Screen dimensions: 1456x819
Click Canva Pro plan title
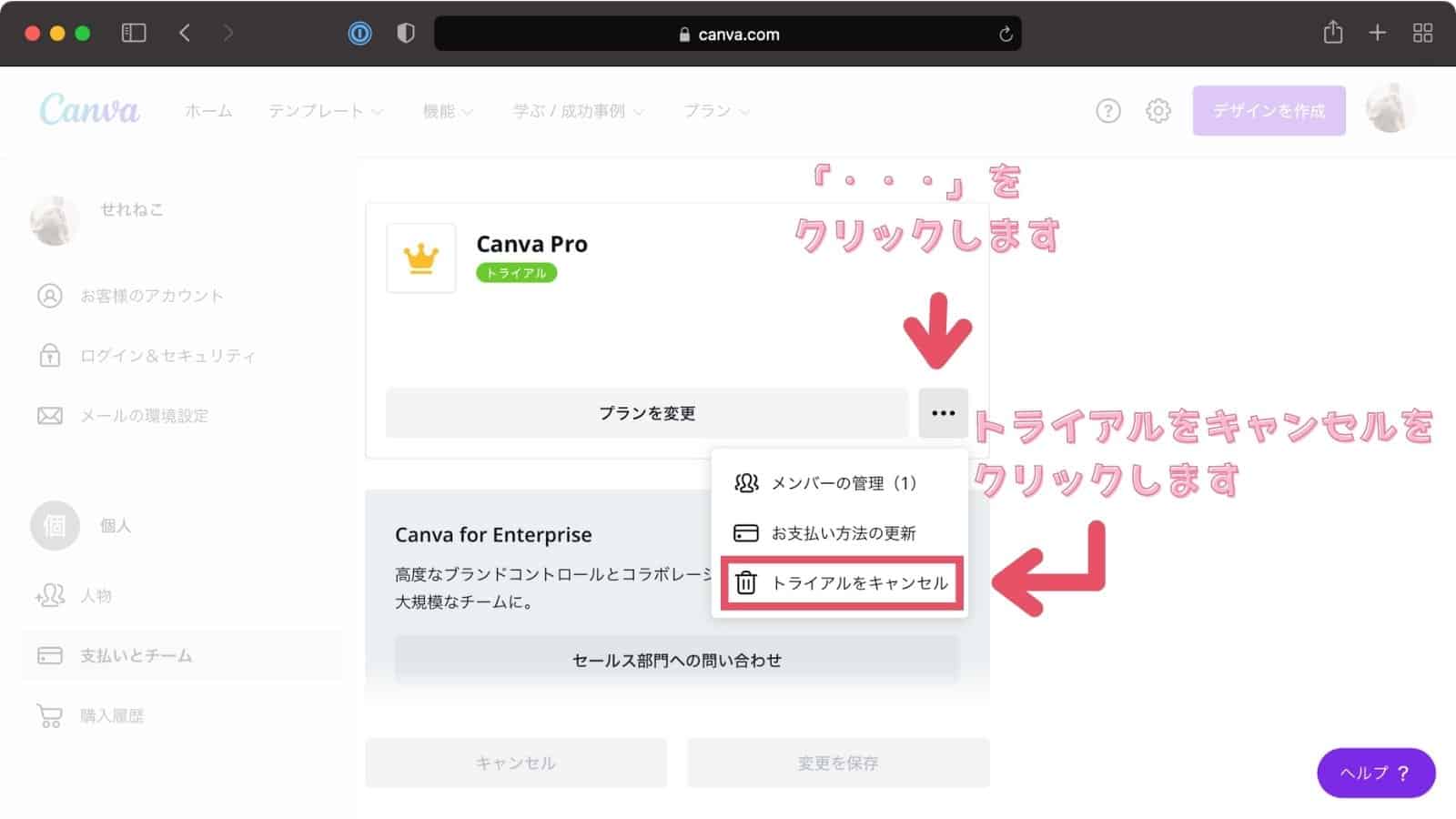(531, 244)
